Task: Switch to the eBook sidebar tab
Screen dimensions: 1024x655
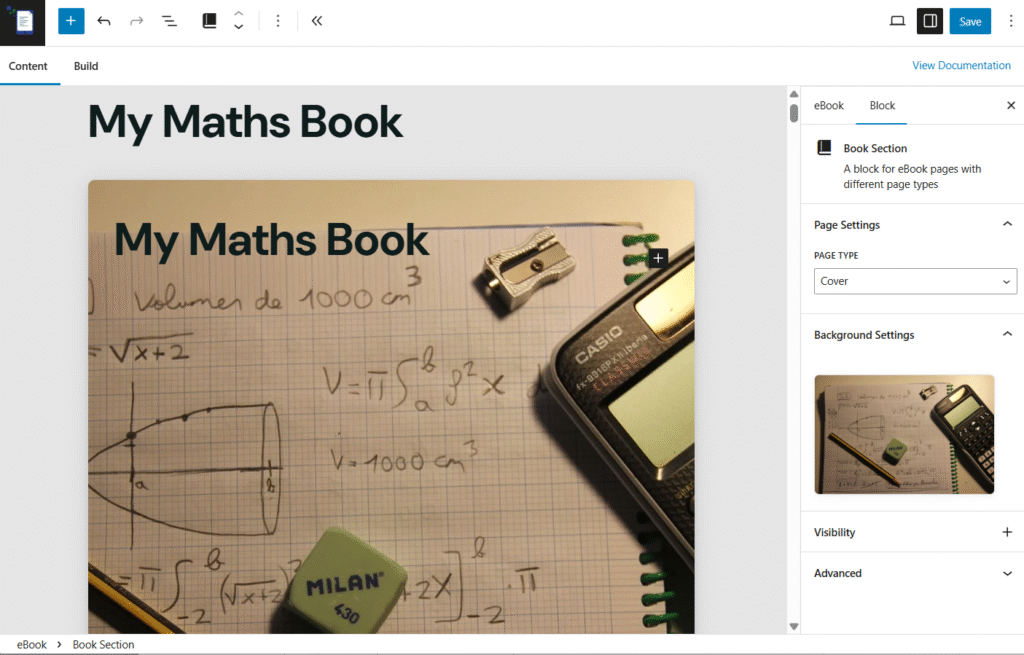Action: point(828,105)
